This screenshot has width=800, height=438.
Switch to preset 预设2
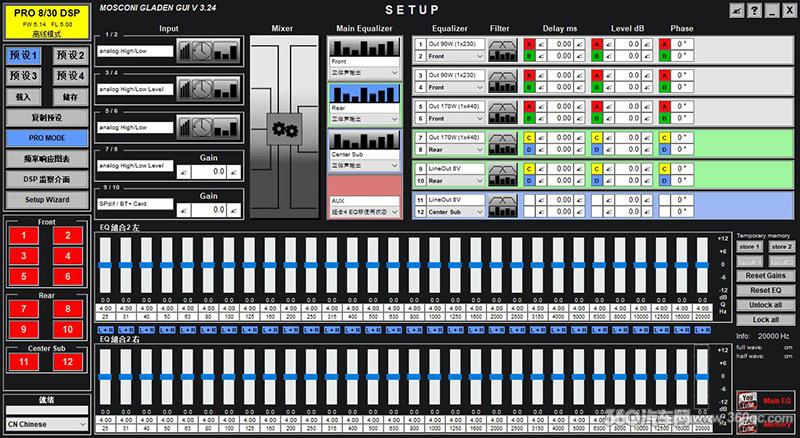pos(70,55)
